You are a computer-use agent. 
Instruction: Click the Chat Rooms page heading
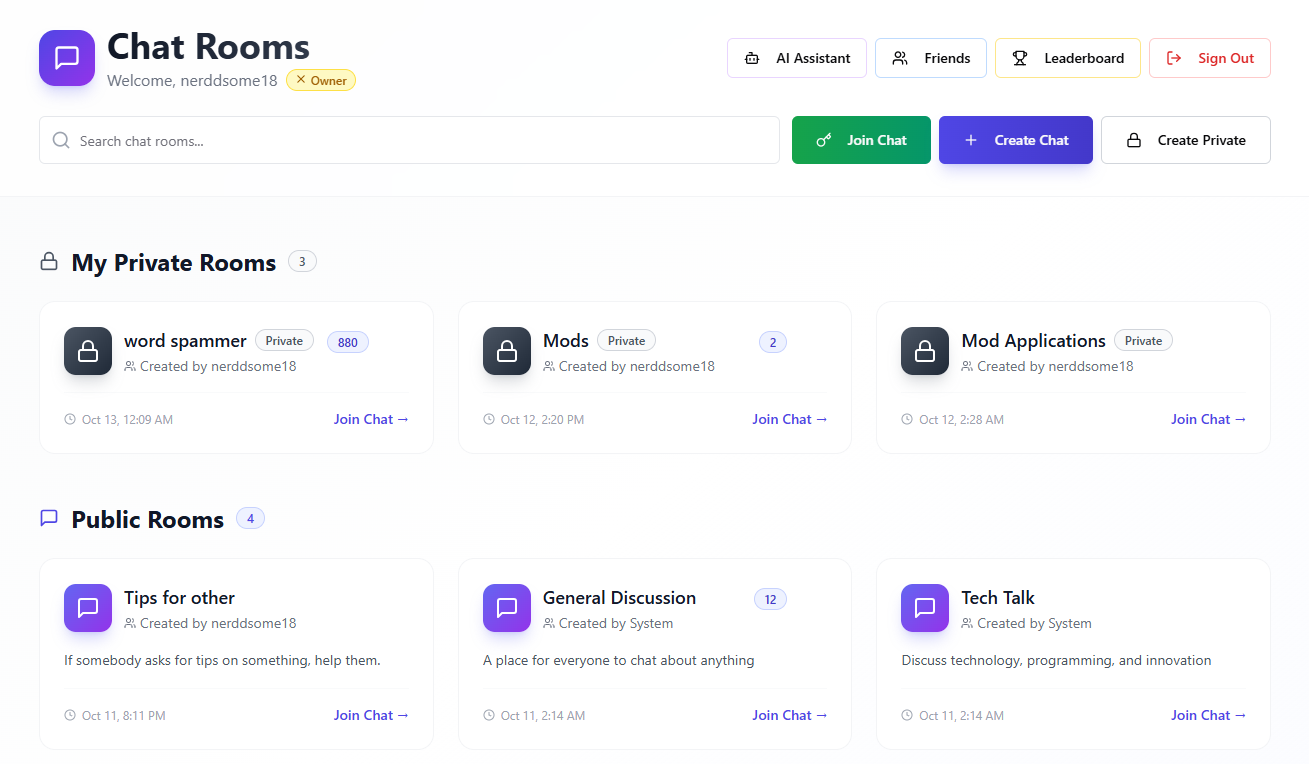coord(208,46)
